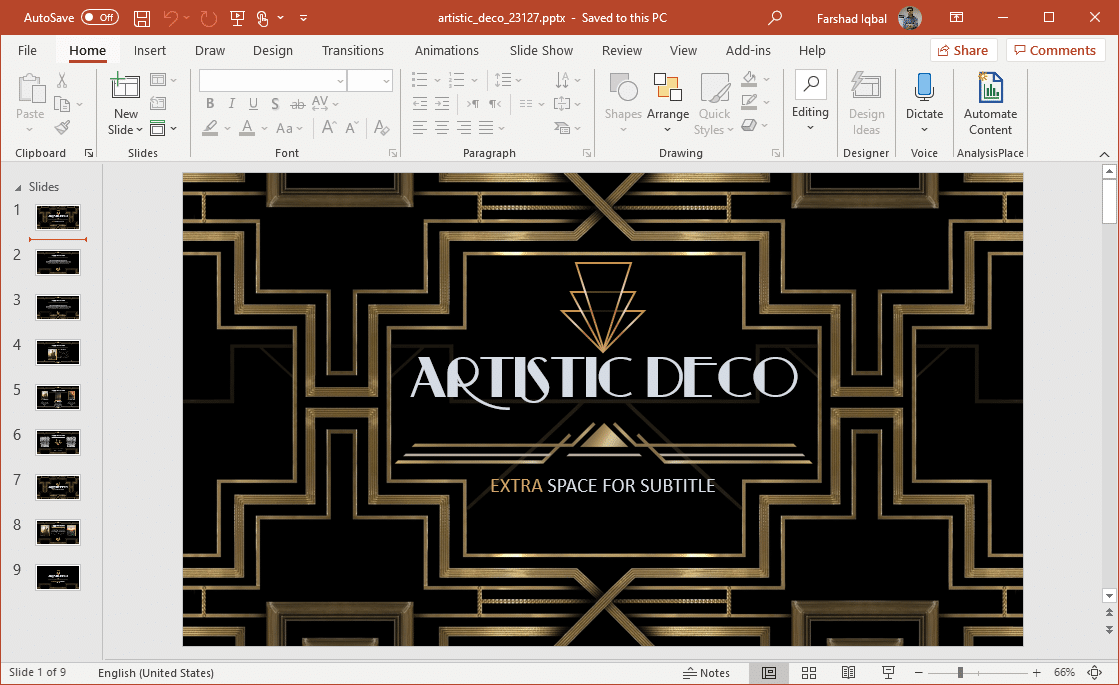Switch to the Design tab
Image resolution: width=1119 pixels, height=685 pixels.
tap(272, 50)
